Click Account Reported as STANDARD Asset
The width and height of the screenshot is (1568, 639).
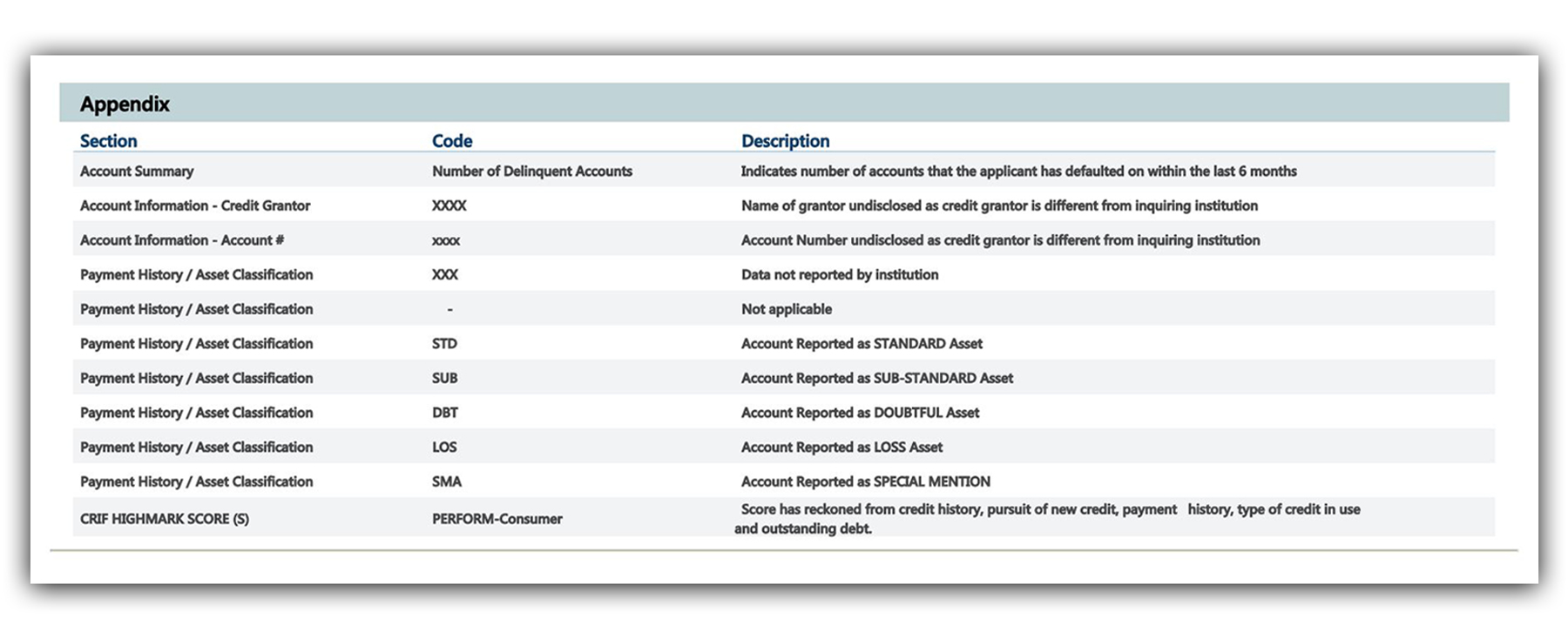tap(862, 344)
